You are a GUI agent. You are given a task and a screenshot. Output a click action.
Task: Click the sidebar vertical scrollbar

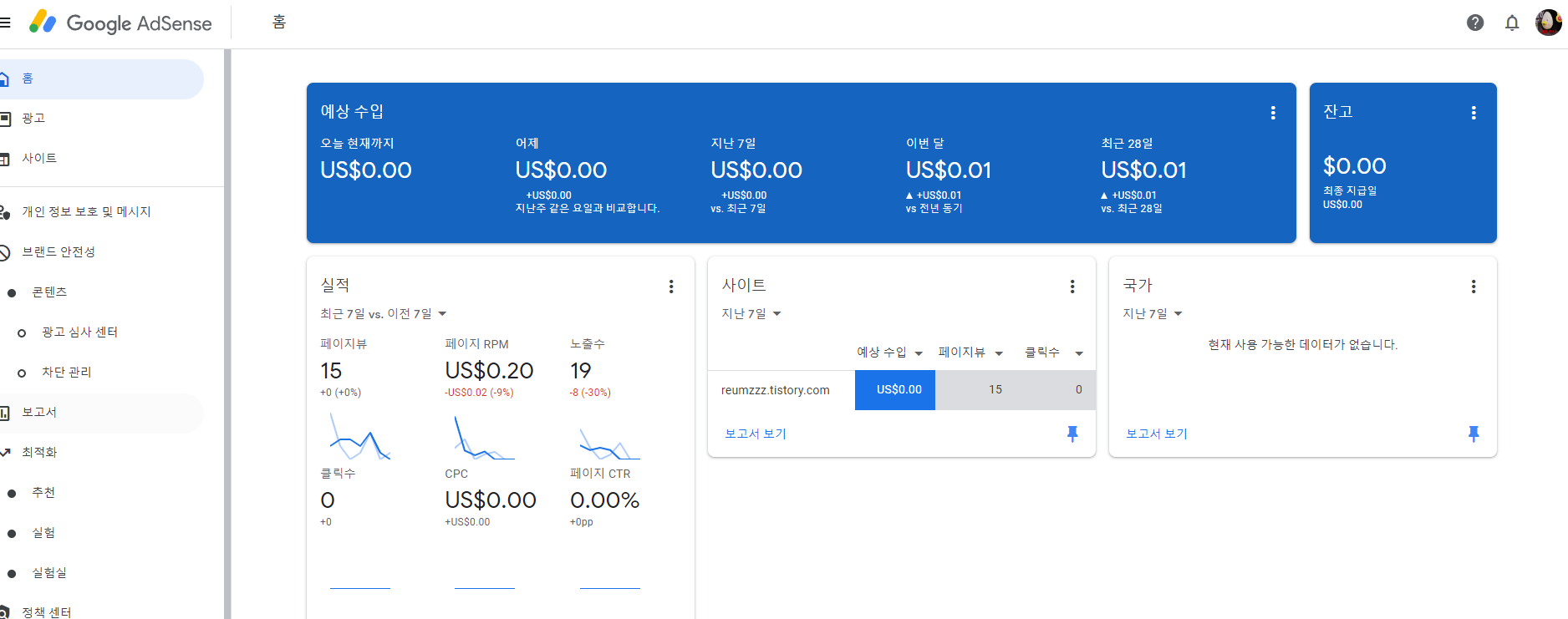click(x=227, y=334)
